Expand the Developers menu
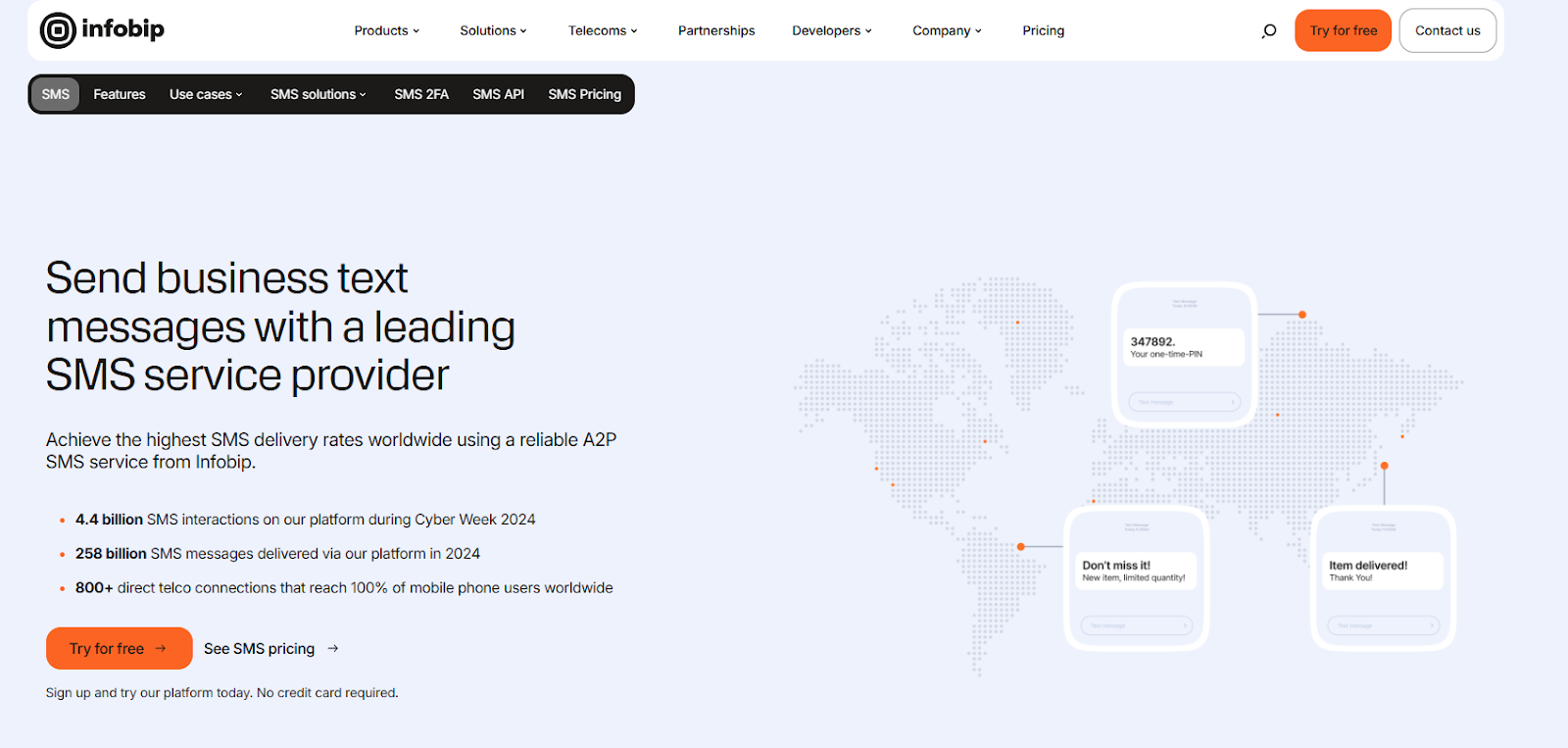The height and width of the screenshot is (748, 1568). [x=832, y=30]
